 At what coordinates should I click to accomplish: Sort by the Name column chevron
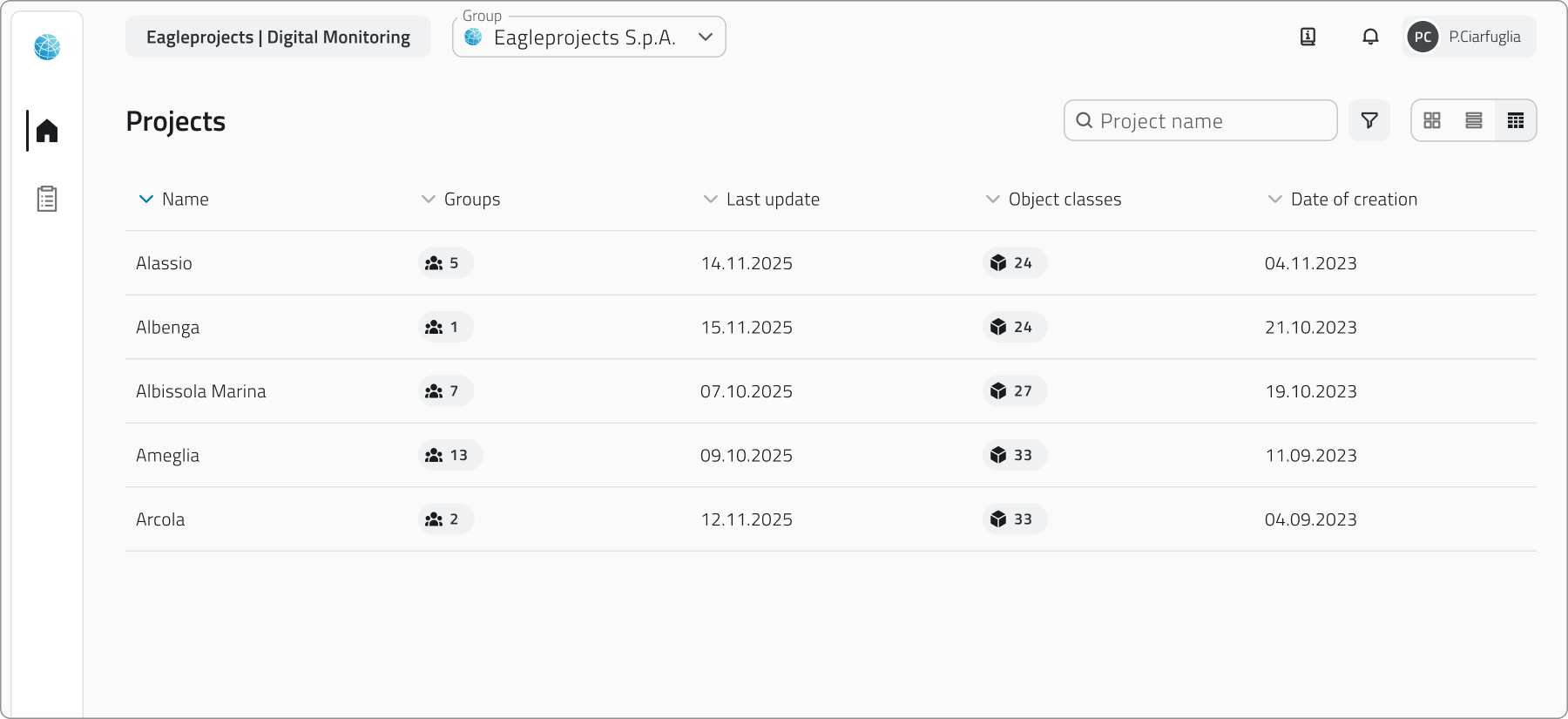(x=146, y=200)
